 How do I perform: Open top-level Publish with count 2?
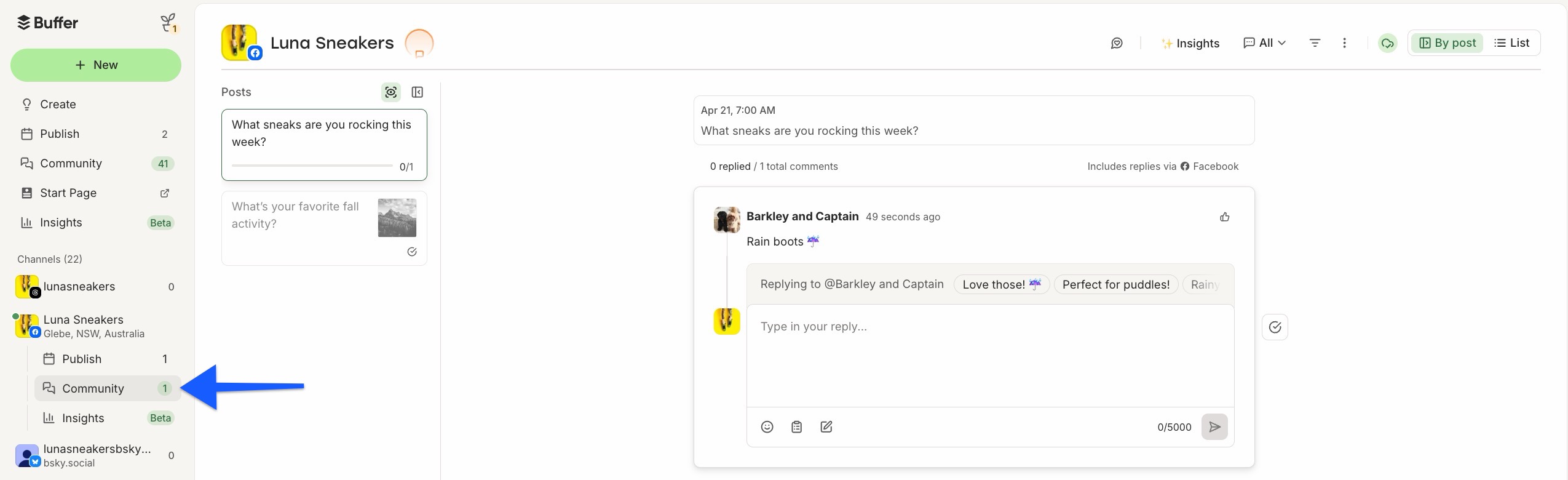tap(96, 134)
